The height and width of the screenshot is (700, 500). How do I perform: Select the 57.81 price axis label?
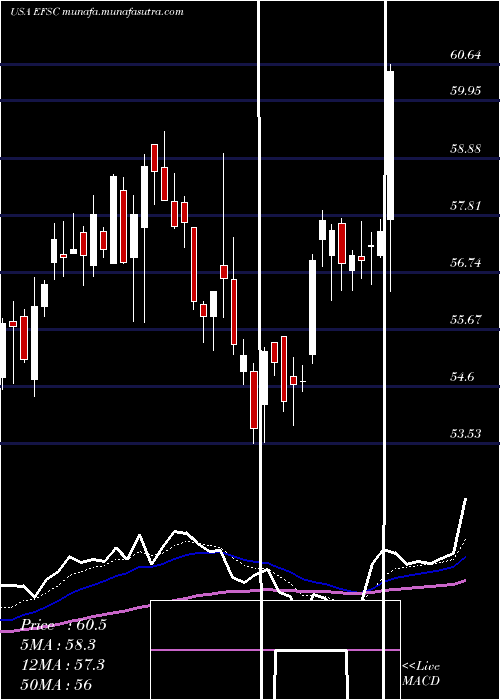pos(466,206)
